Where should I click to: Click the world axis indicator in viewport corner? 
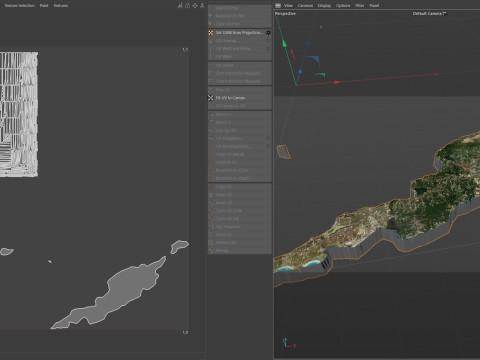coord(289,343)
